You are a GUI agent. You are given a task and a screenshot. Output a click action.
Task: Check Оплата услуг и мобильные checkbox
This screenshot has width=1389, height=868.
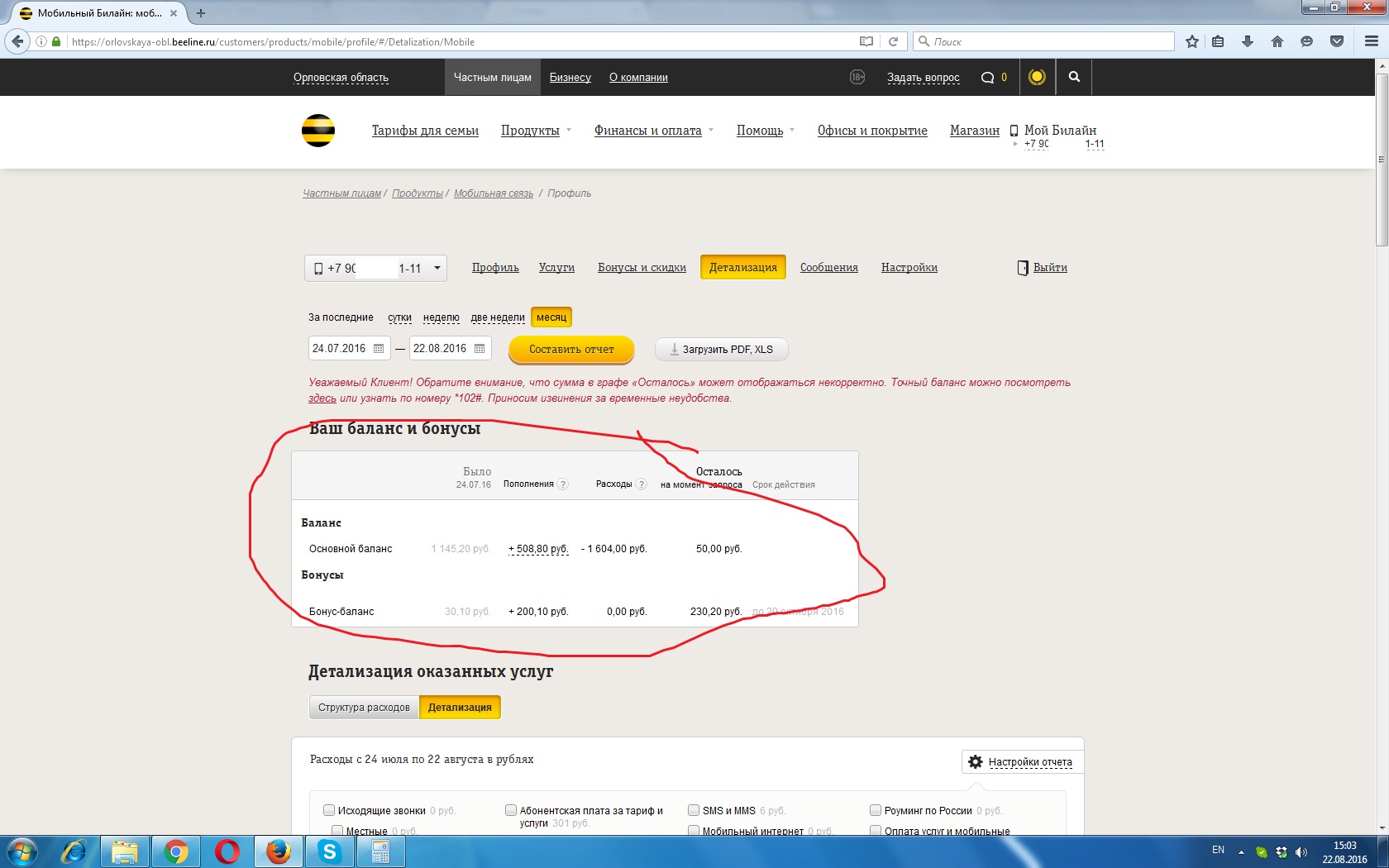[x=876, y=830]
